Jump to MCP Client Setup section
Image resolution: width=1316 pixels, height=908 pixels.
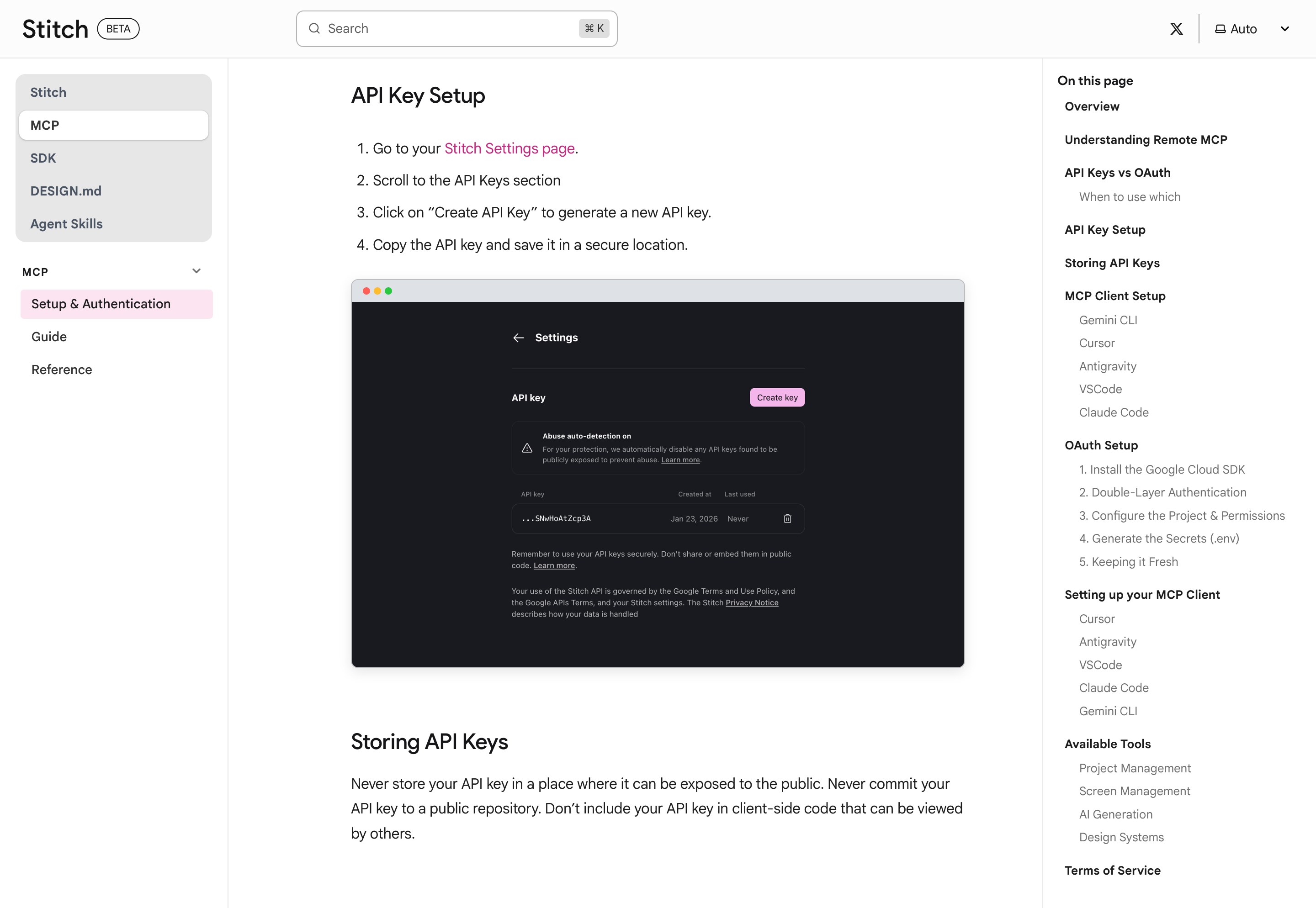[1115, 296]
